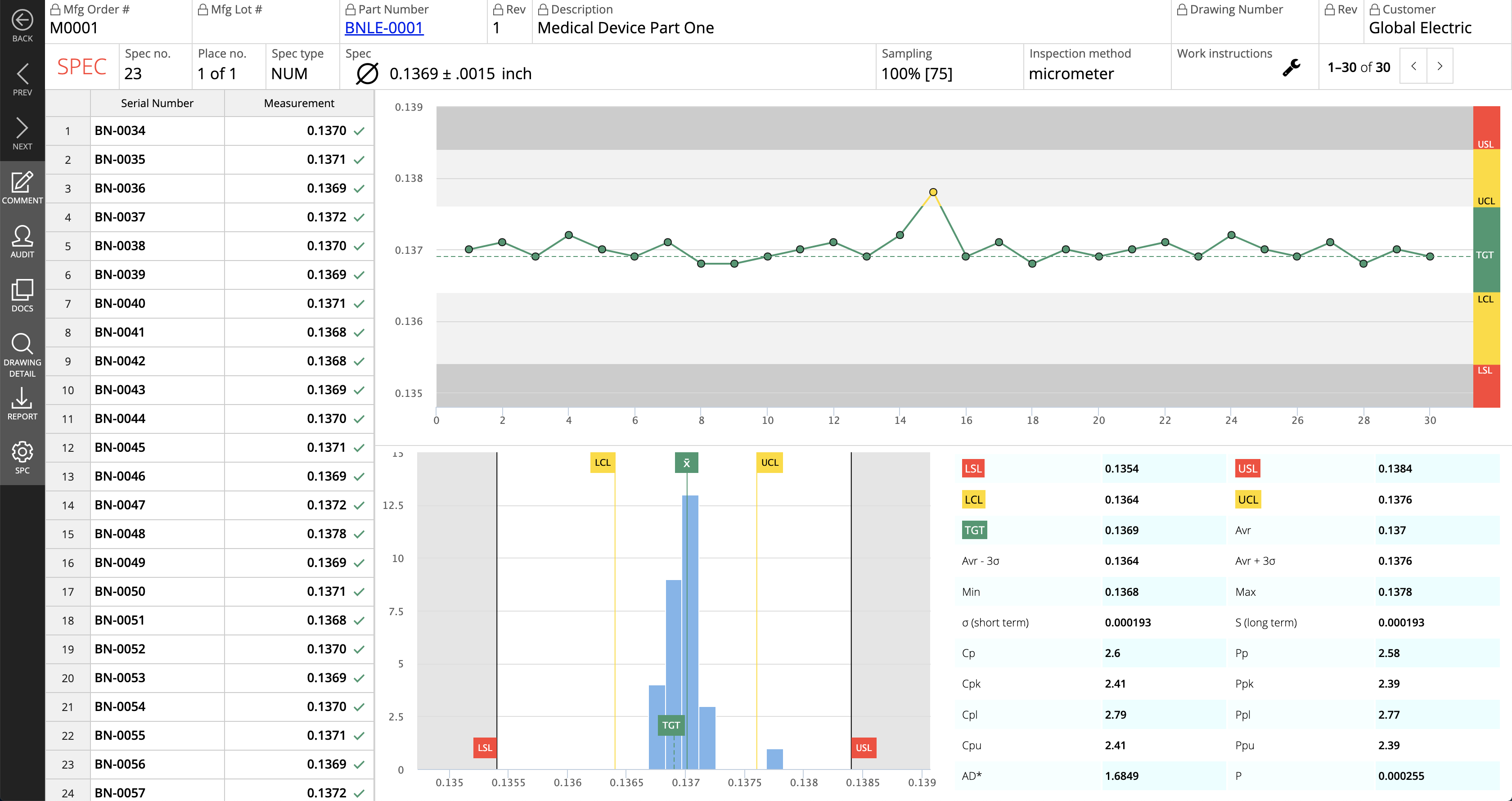Click the red USL label in statistics panel
Image resolution: width=1512 pixels, height=801 pixels.
click(x=1247, y=469)
